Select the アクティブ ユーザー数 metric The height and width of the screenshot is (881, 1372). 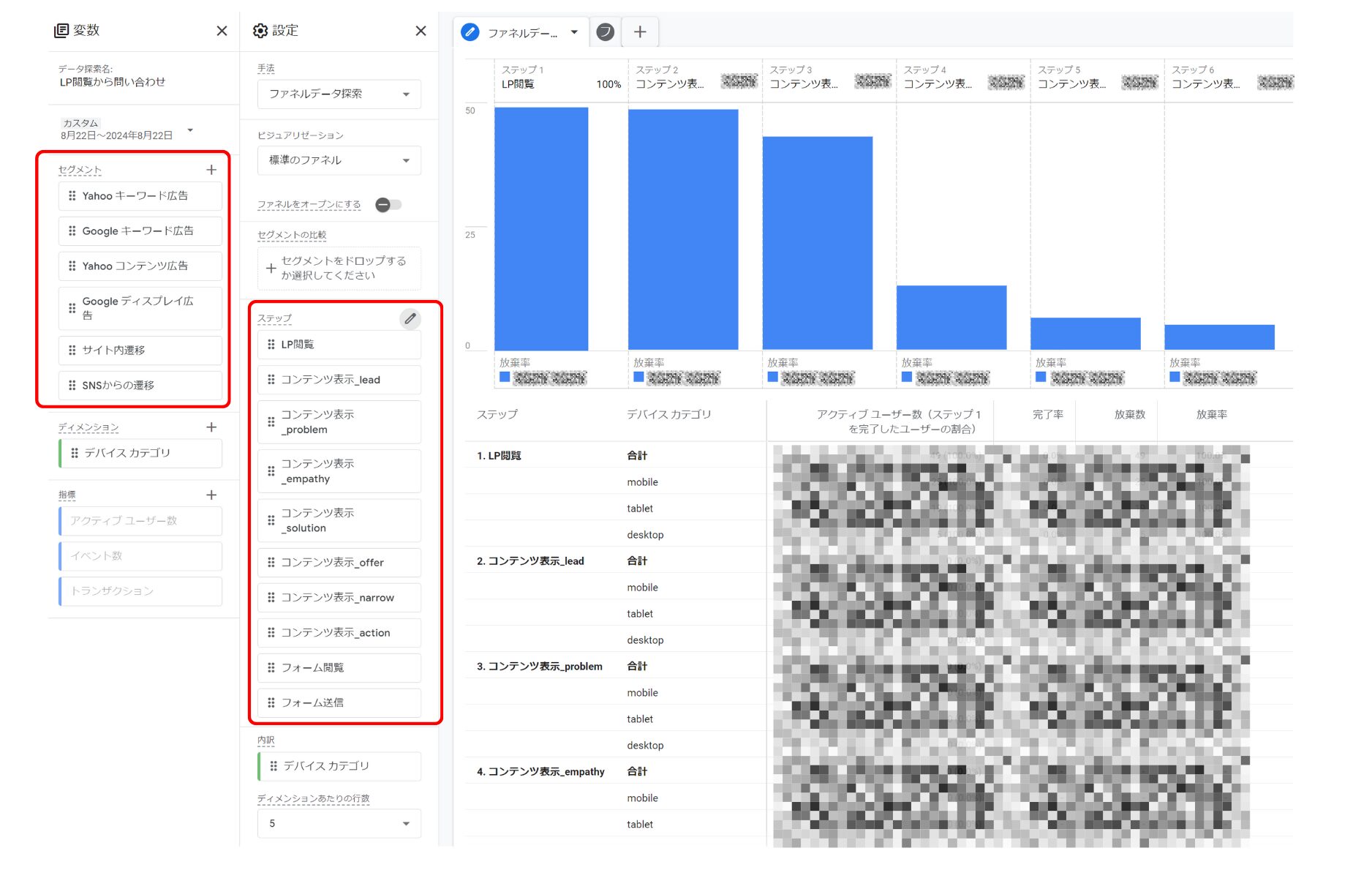(x=140, y=521)
